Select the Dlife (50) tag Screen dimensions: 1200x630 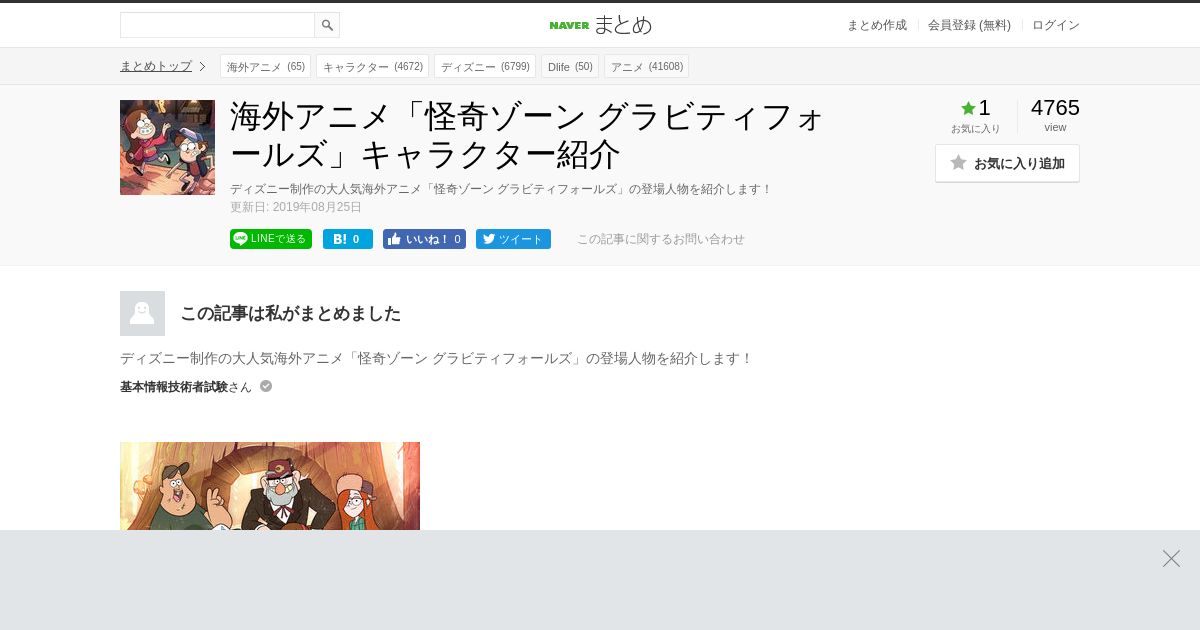pyautogui.click(x=570, y=66)
